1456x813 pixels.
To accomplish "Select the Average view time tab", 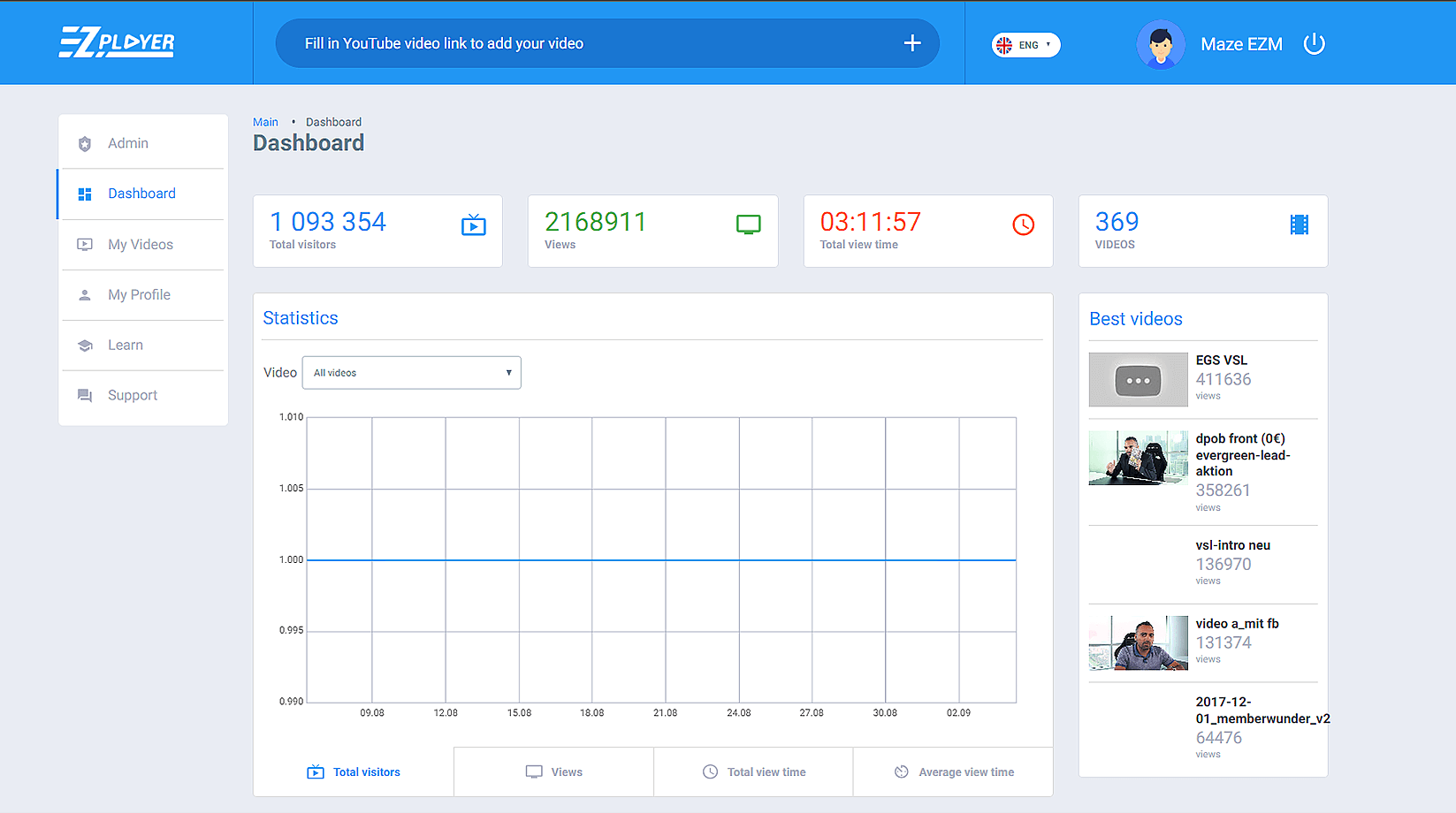I will pyautogui.click(x=953, y=772).
